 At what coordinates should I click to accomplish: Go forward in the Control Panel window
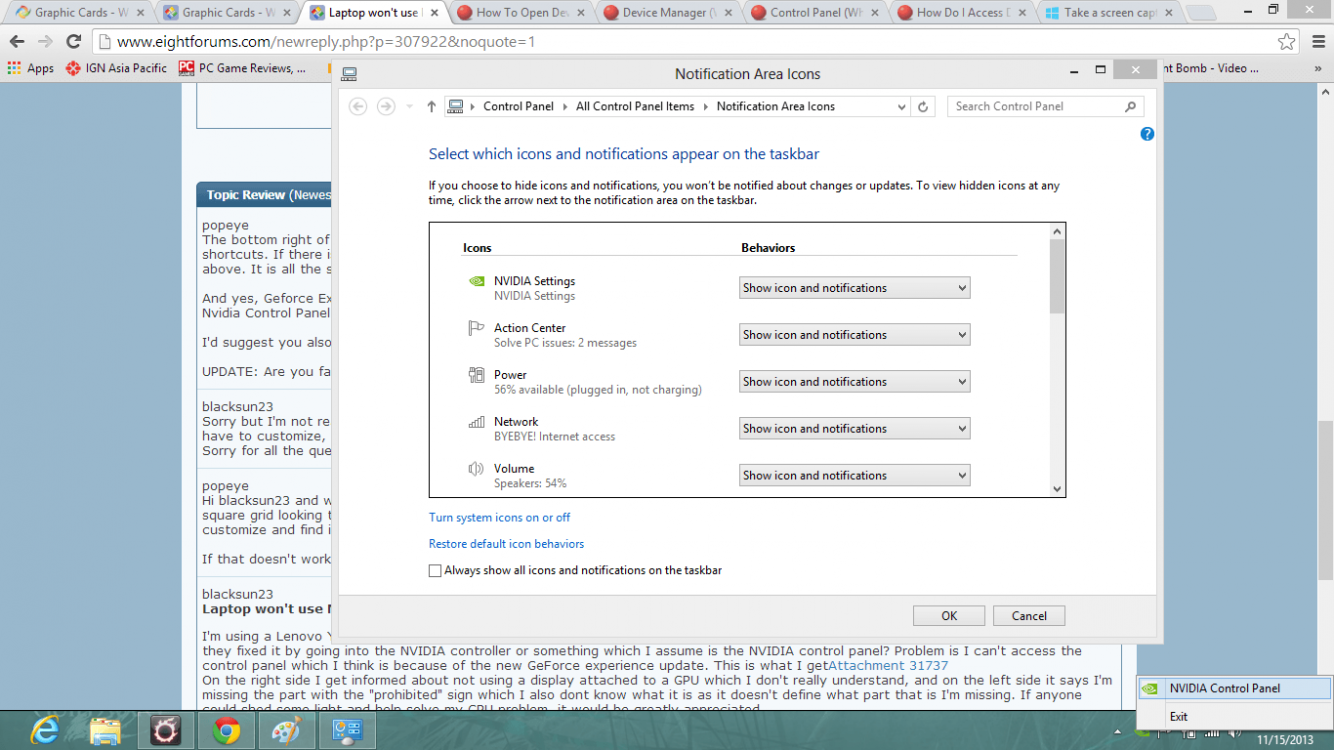pos(386,106)
